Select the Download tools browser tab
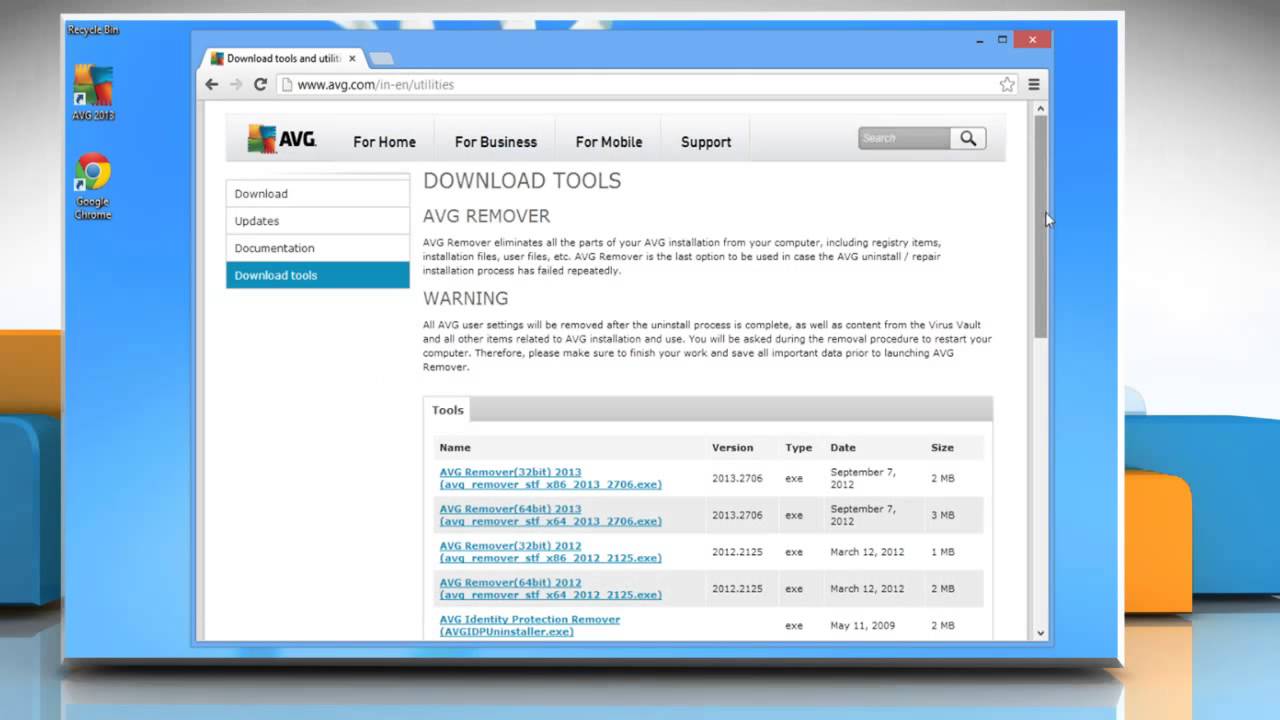The height and width of the screenshot is (720, 1280). [x=283, y=59]
